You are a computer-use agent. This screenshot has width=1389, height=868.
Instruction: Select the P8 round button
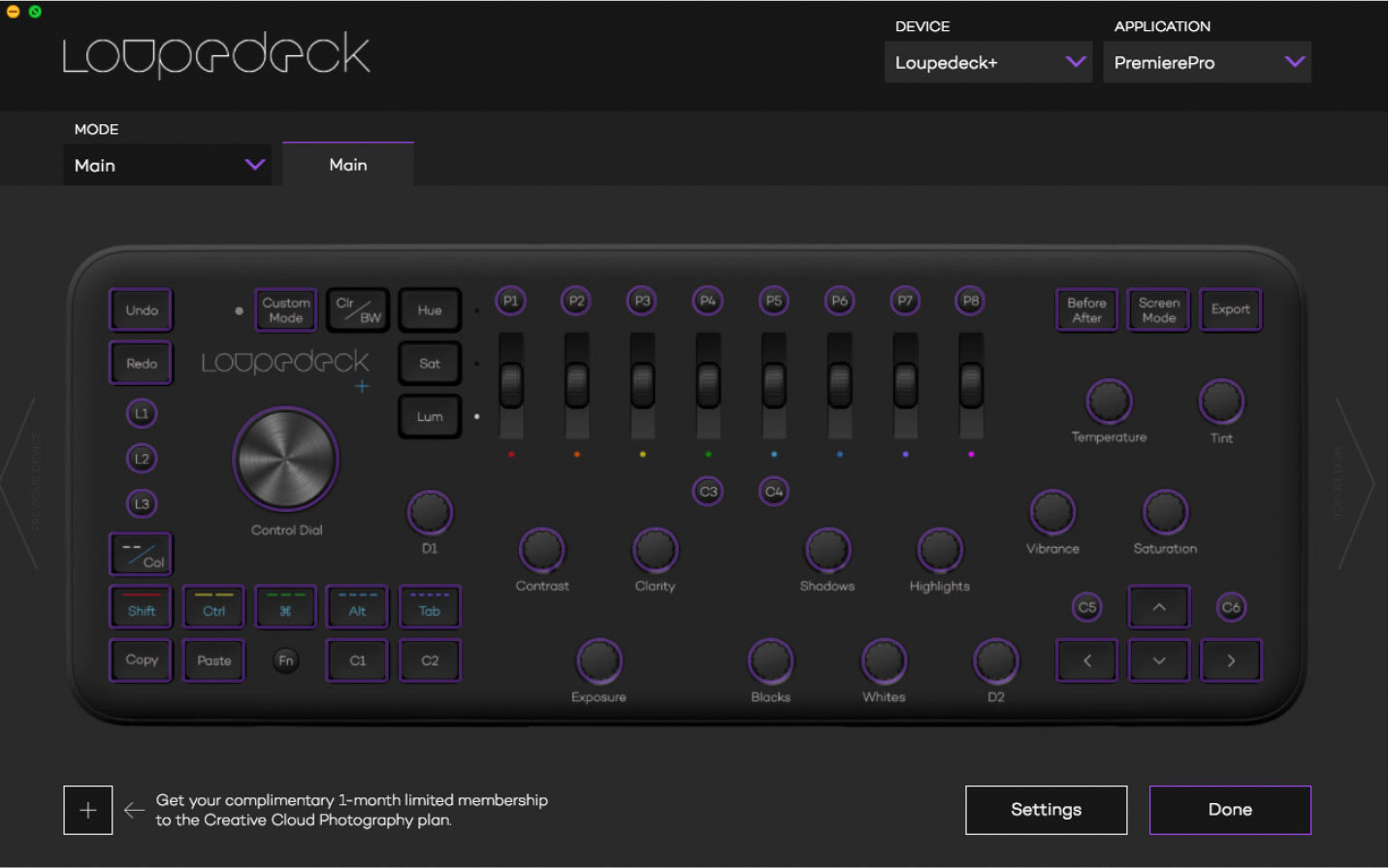[x=971, y=301]
